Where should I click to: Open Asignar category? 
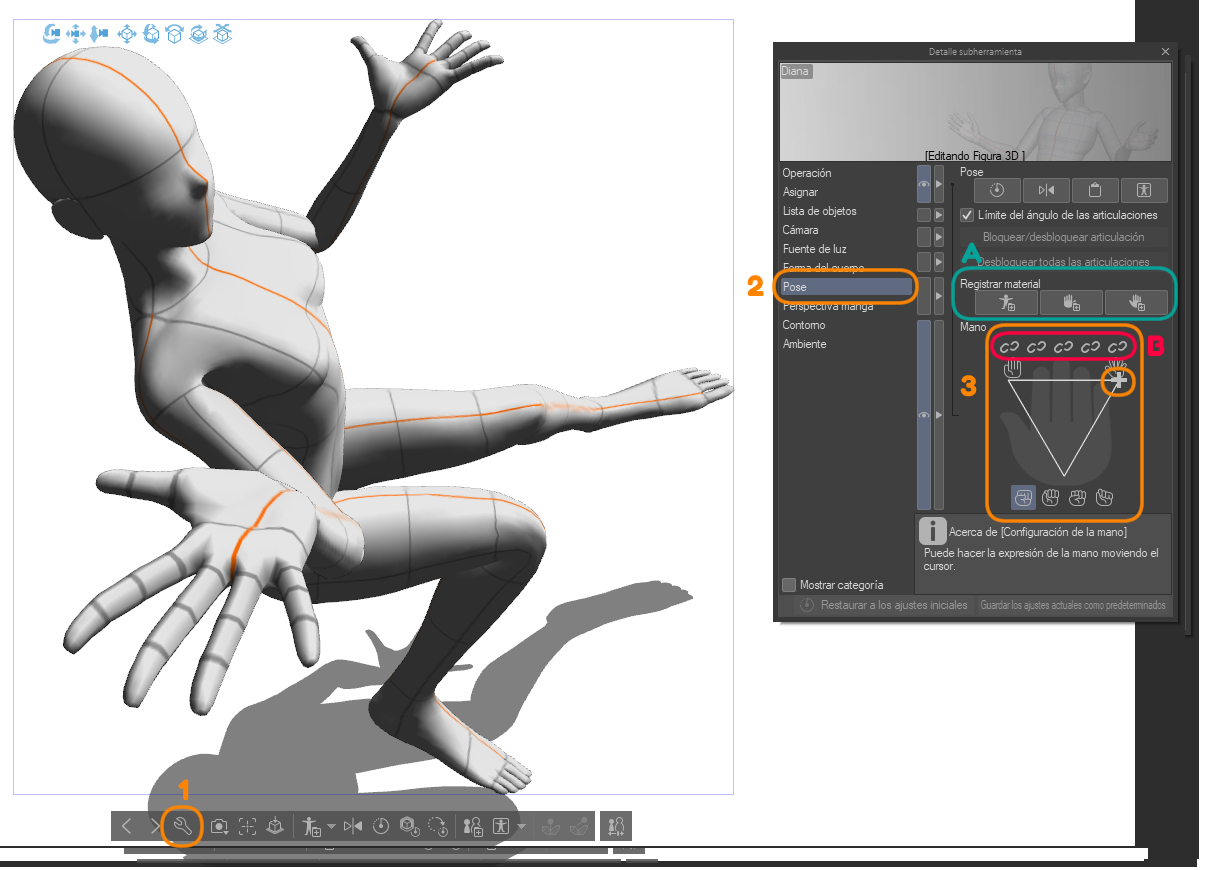[800, 192]
